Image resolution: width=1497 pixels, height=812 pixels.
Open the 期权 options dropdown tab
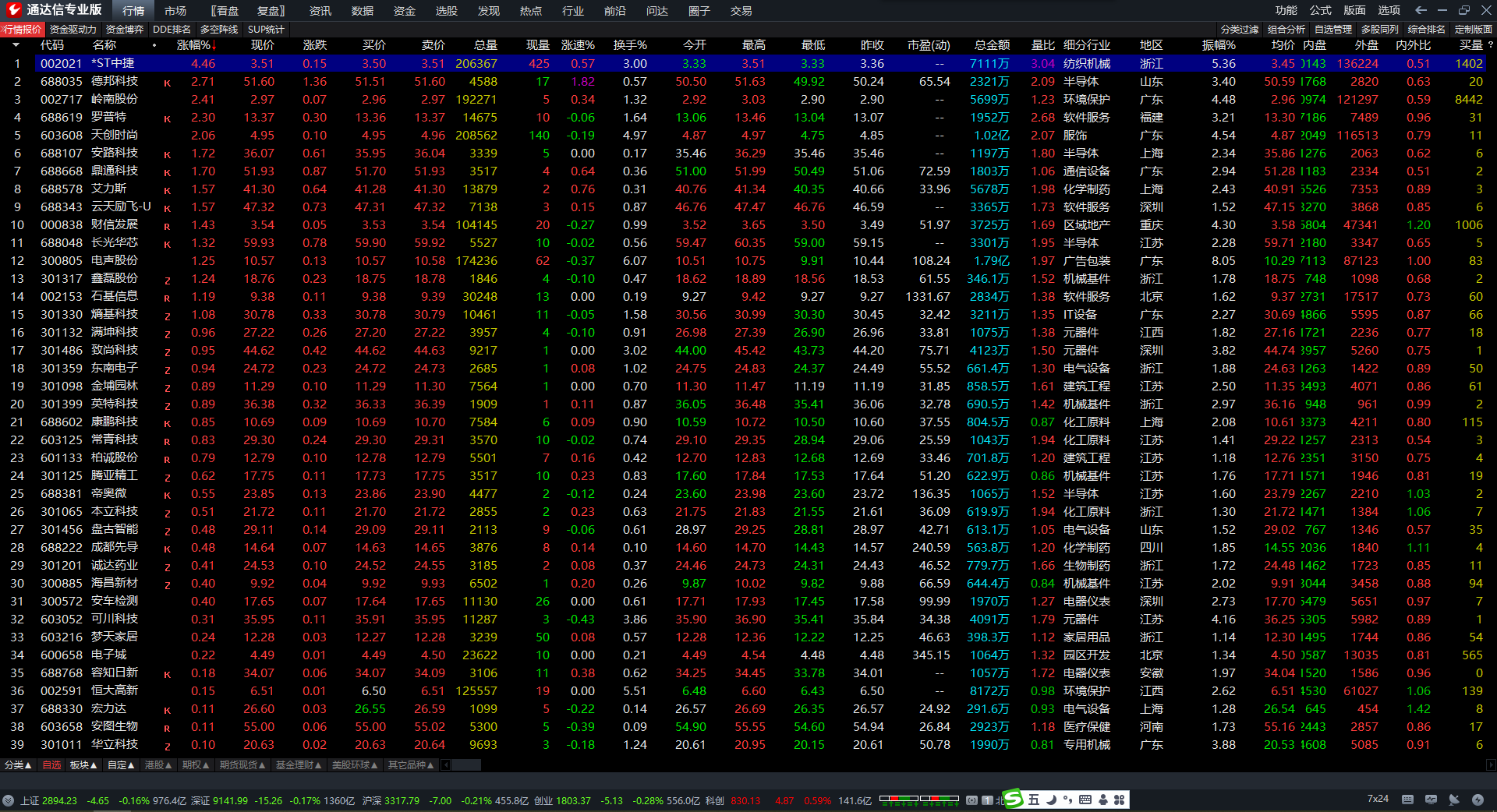196,765
